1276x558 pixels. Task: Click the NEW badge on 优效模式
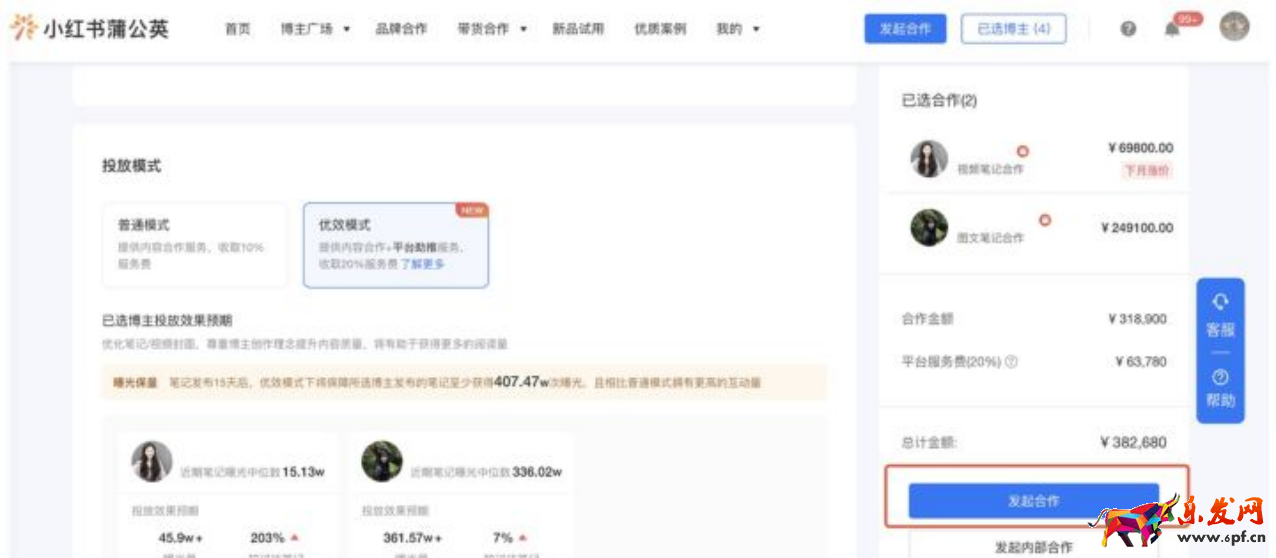pyautogui.click(x=471, y=210)
